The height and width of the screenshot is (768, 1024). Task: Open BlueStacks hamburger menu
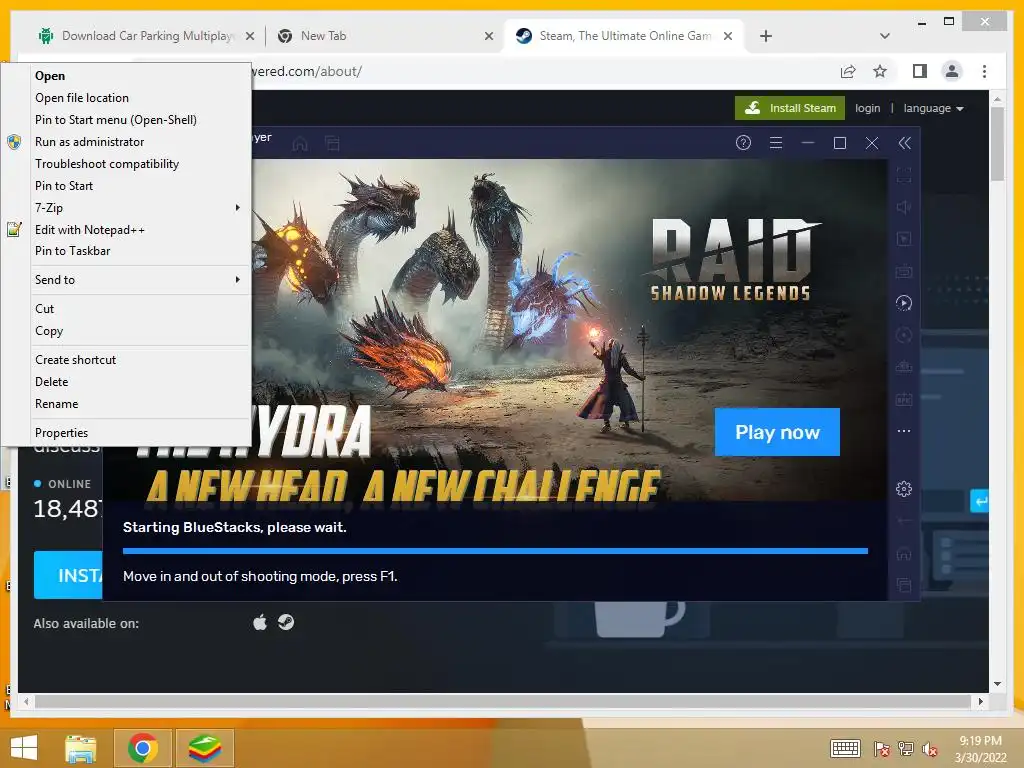point(776,143)
